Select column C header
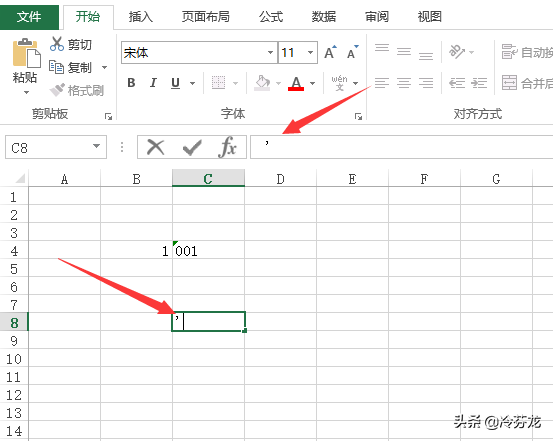This screenshot has width=553, height=441. coord(208,178)
